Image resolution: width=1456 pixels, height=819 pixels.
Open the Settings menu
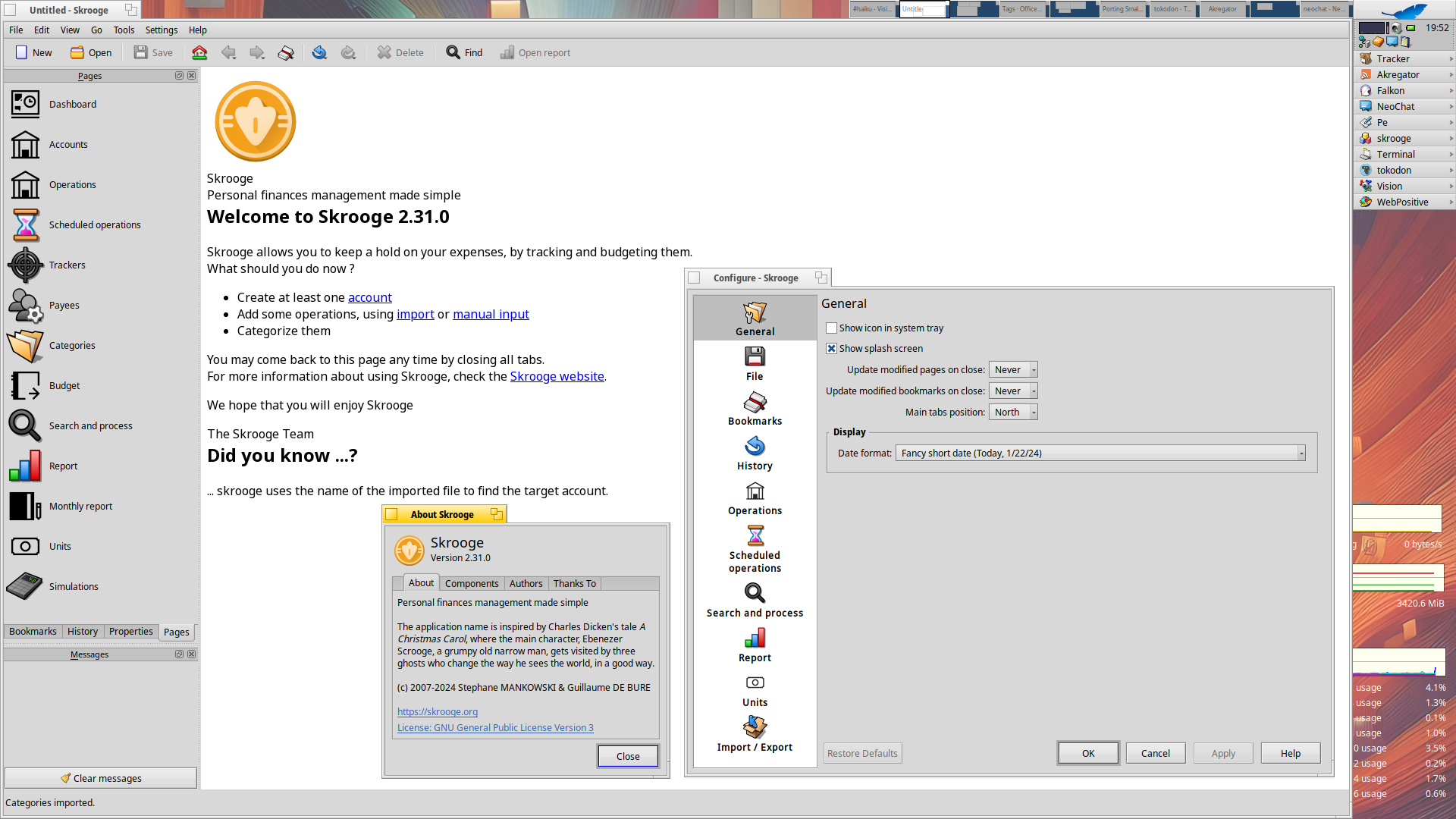[x=162, y=30]
